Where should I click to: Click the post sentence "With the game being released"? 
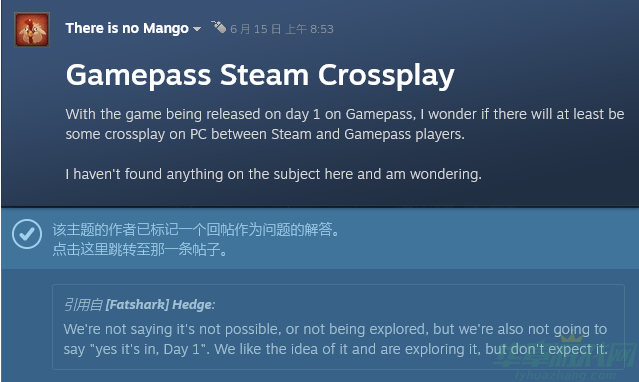point(344,114)
